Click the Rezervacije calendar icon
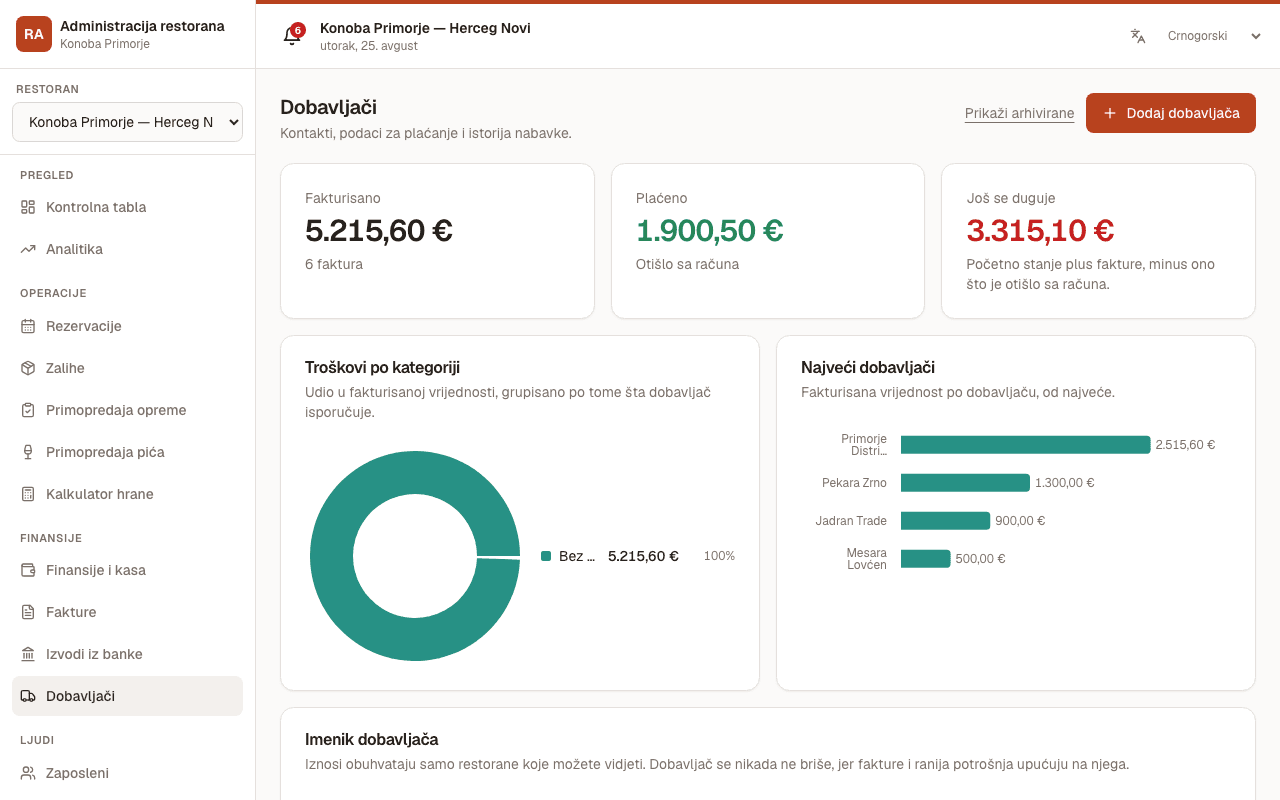Screen dimensions: 1280x800 [x=28, y=326]
